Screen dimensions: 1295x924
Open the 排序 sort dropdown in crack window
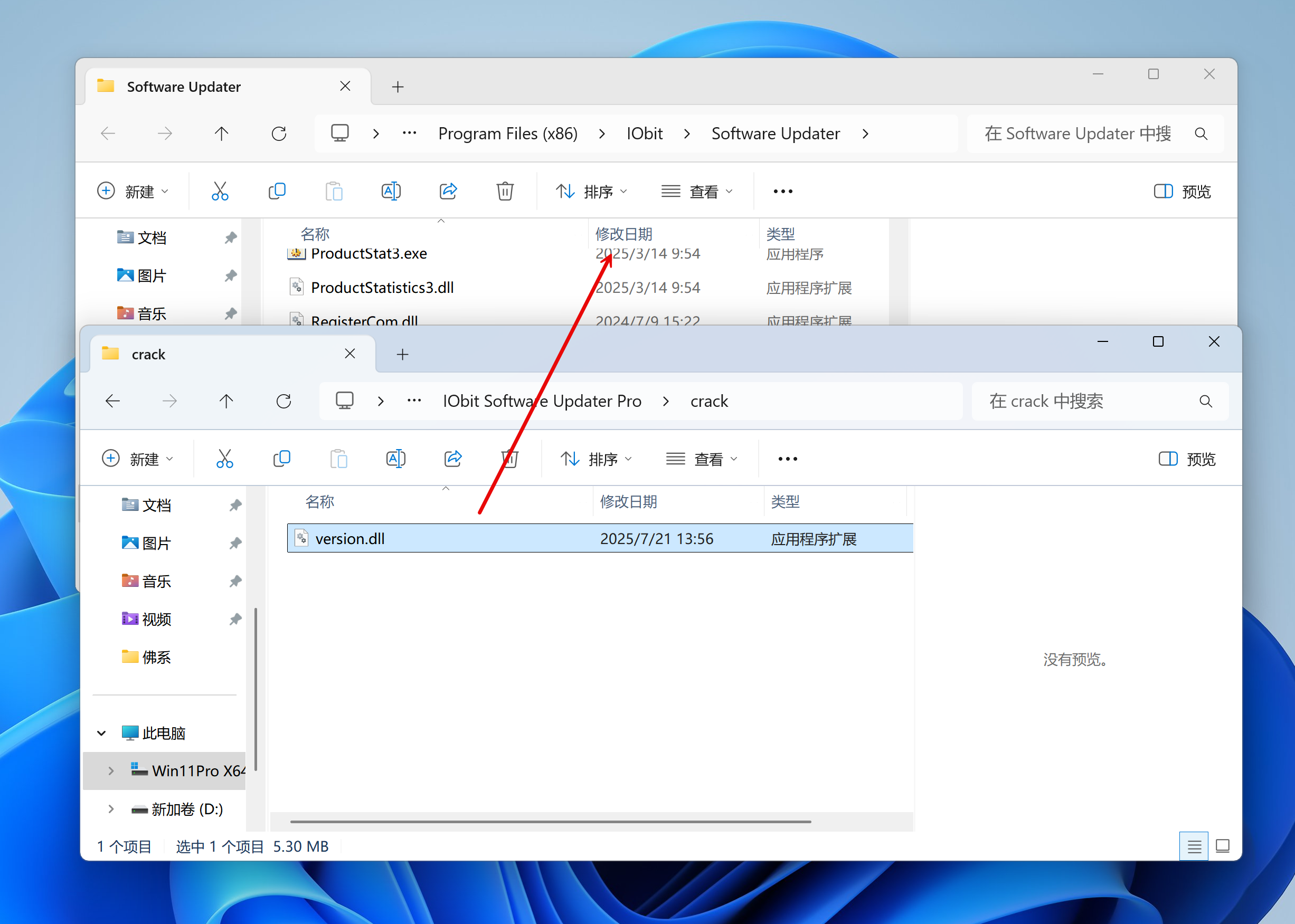(x=596, y=459)
